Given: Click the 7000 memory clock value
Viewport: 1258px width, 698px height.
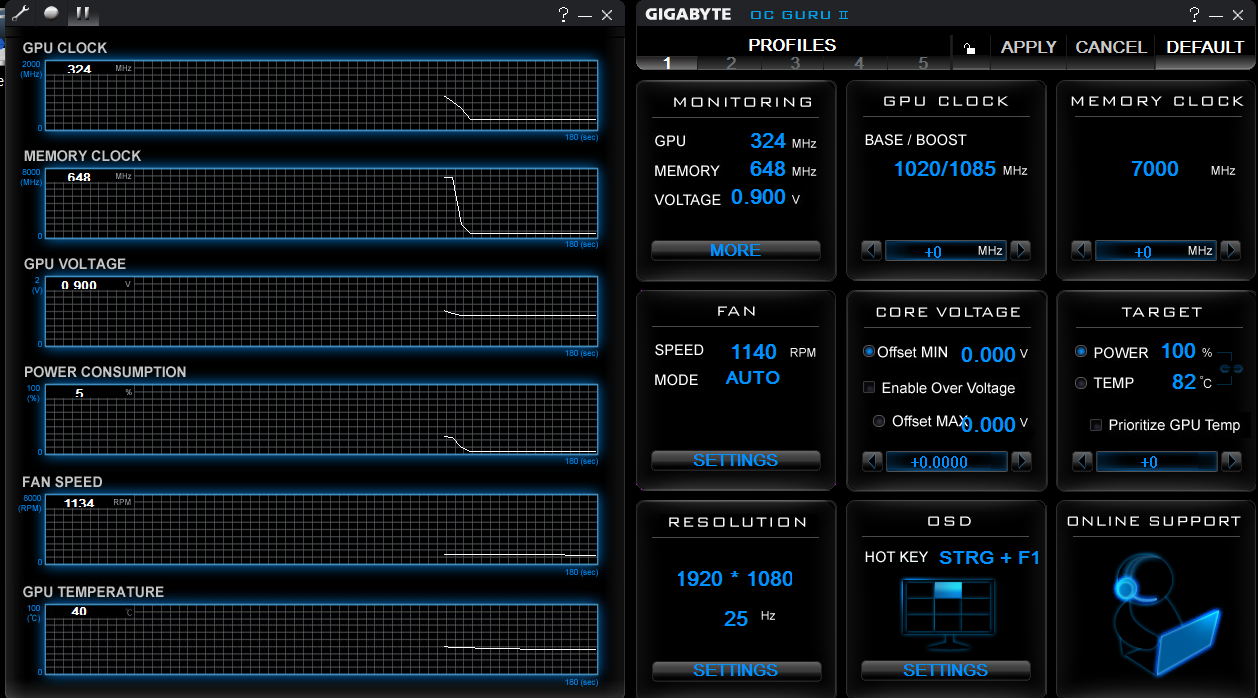Looking at the screenshot, I should pyautogui.click(x=1155, y=169).
